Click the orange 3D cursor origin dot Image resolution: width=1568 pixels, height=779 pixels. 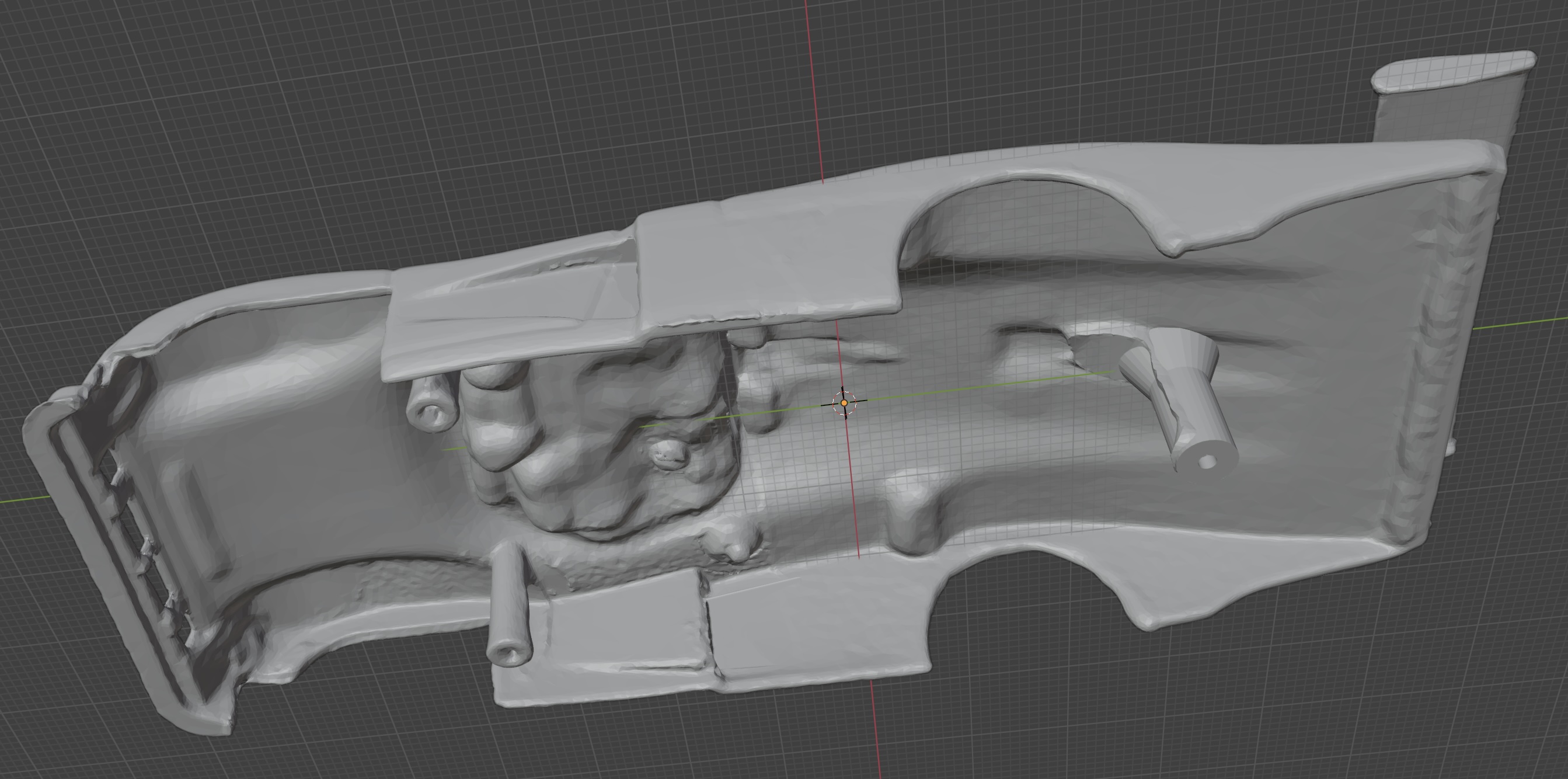click(844, 403)
